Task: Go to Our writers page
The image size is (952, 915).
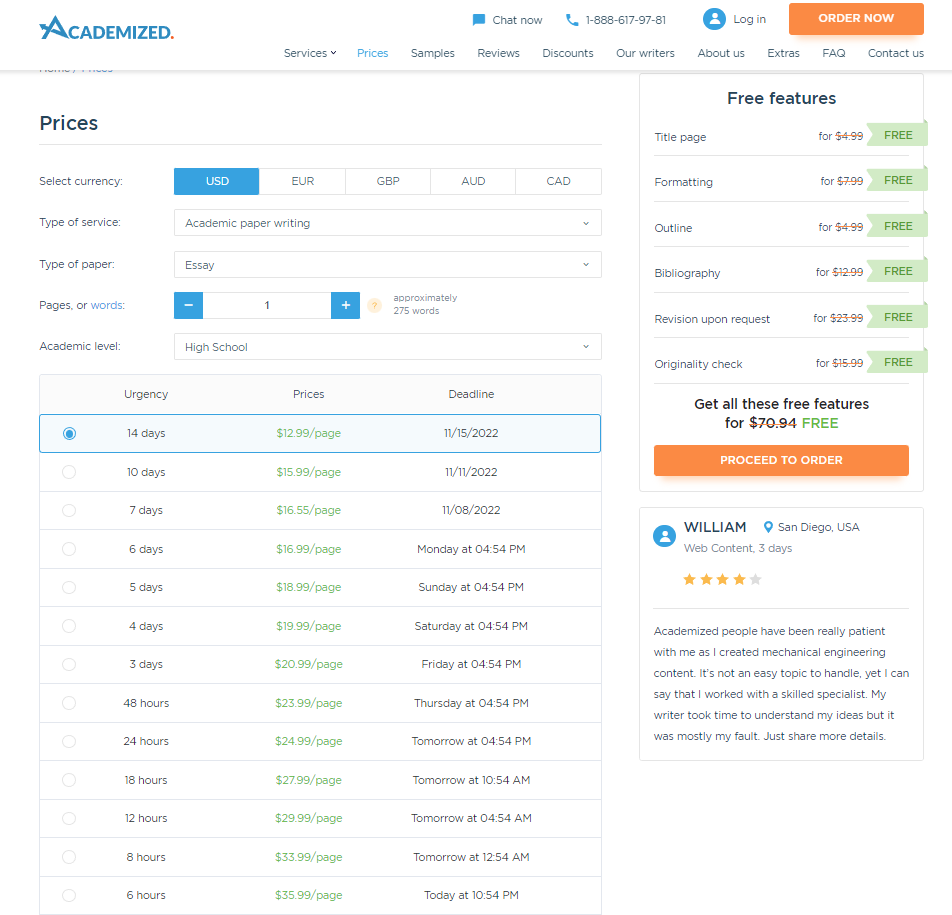Action: pyautogui.click(x=645, y=53)
